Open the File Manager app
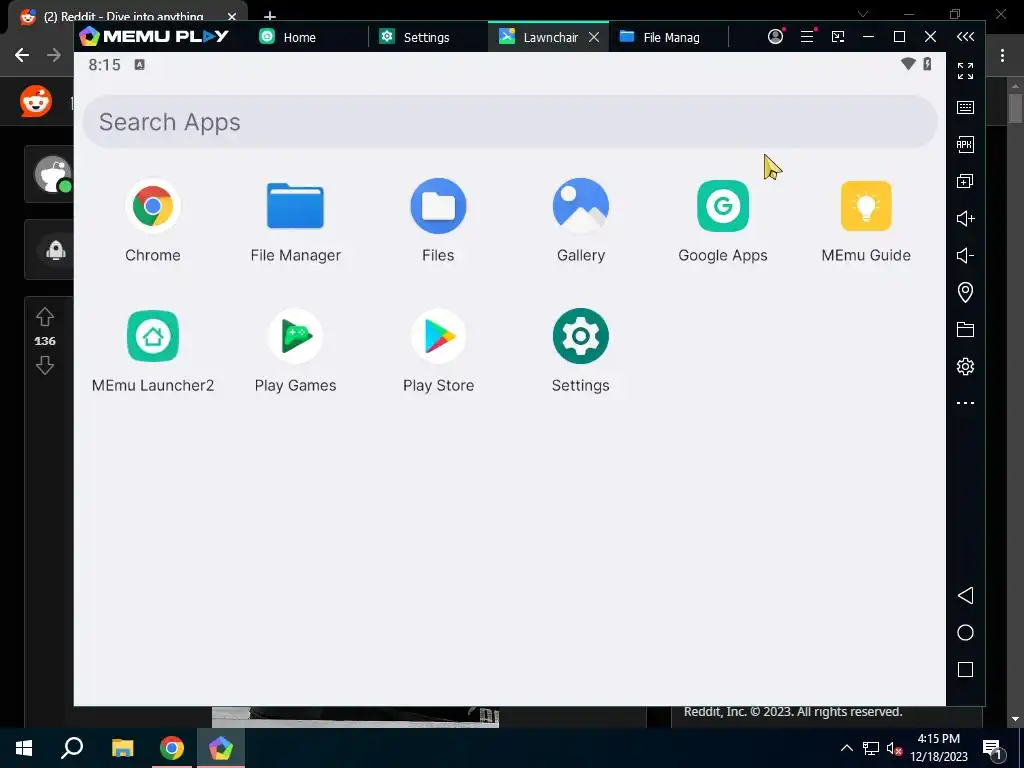This screenshot has height=768, width=1024. pos(295,206)
